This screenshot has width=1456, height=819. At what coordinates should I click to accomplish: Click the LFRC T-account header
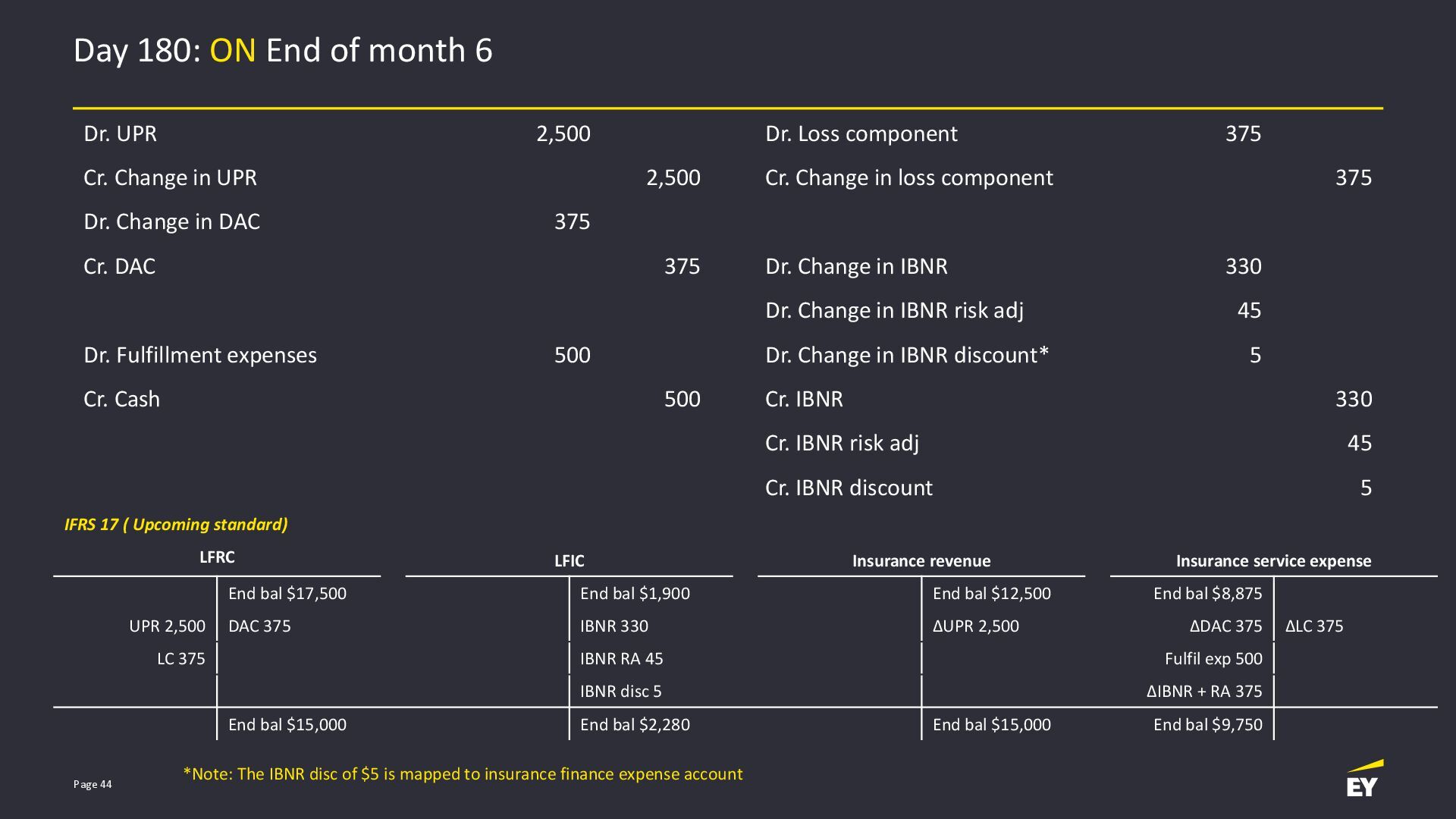tap(217, 557)
